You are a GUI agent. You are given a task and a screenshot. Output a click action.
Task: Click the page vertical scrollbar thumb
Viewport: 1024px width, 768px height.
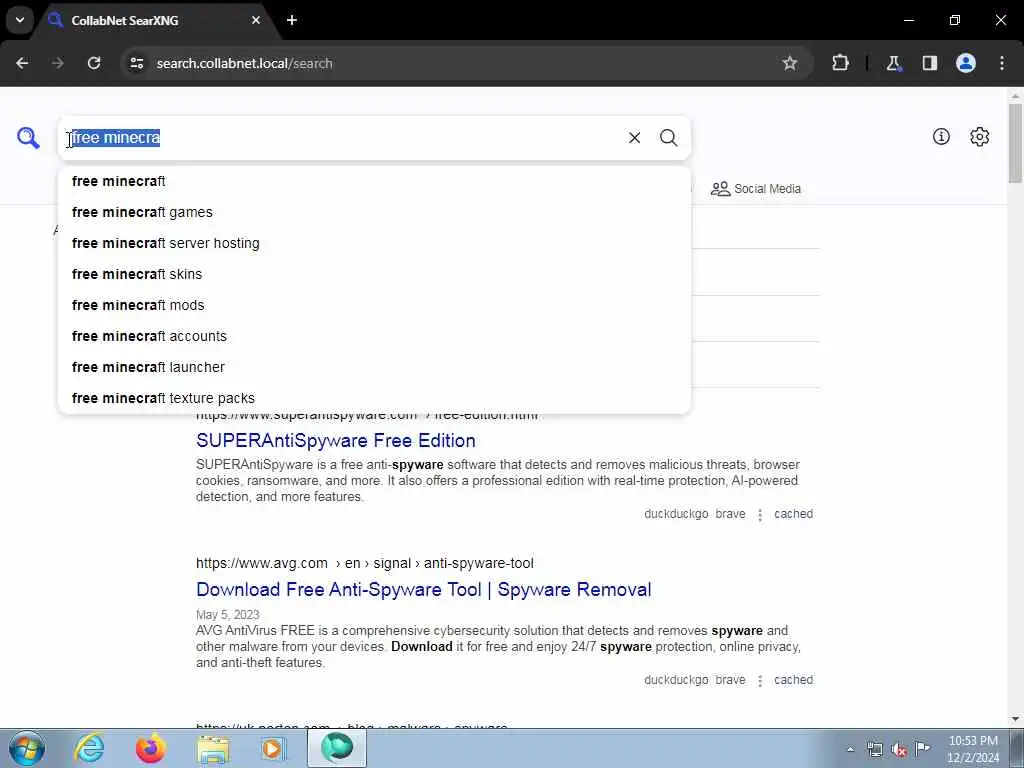(x=1015, y=143)
